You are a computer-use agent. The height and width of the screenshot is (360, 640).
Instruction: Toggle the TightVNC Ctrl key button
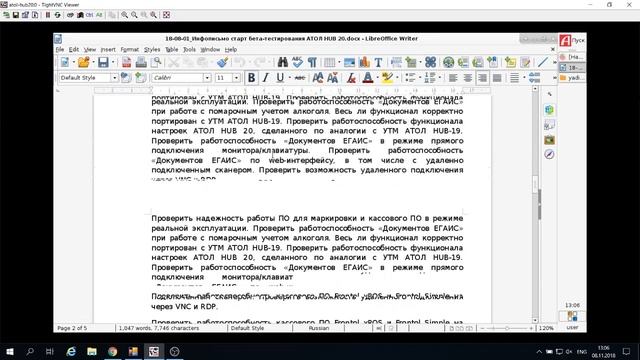tap(89, 15)
